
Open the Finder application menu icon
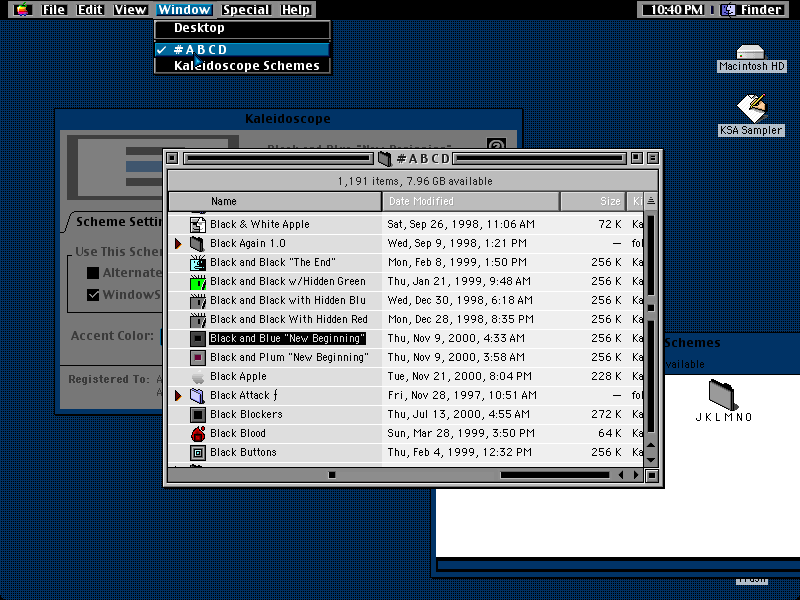coord(728,9)
